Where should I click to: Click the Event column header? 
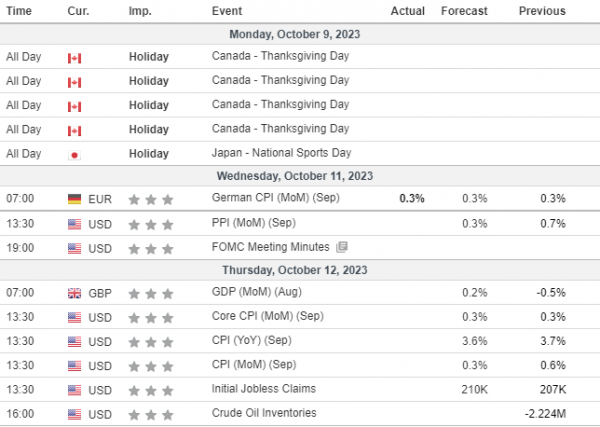227,11
